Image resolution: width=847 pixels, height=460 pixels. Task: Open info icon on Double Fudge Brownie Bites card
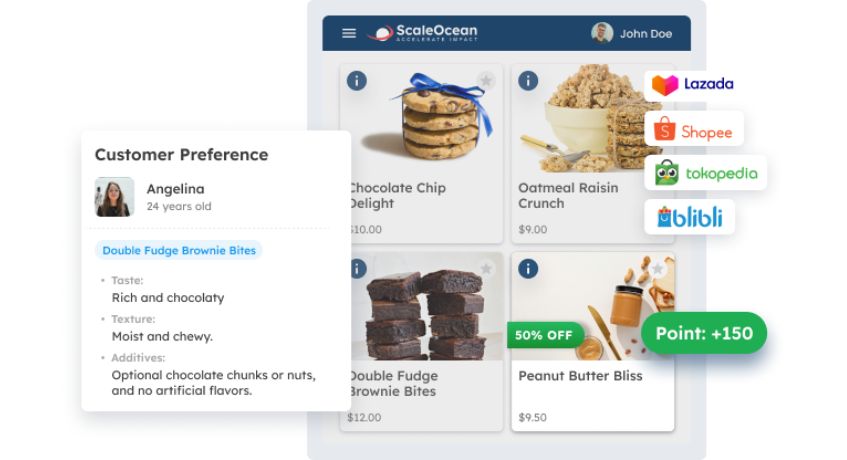(x=357, y=268)
